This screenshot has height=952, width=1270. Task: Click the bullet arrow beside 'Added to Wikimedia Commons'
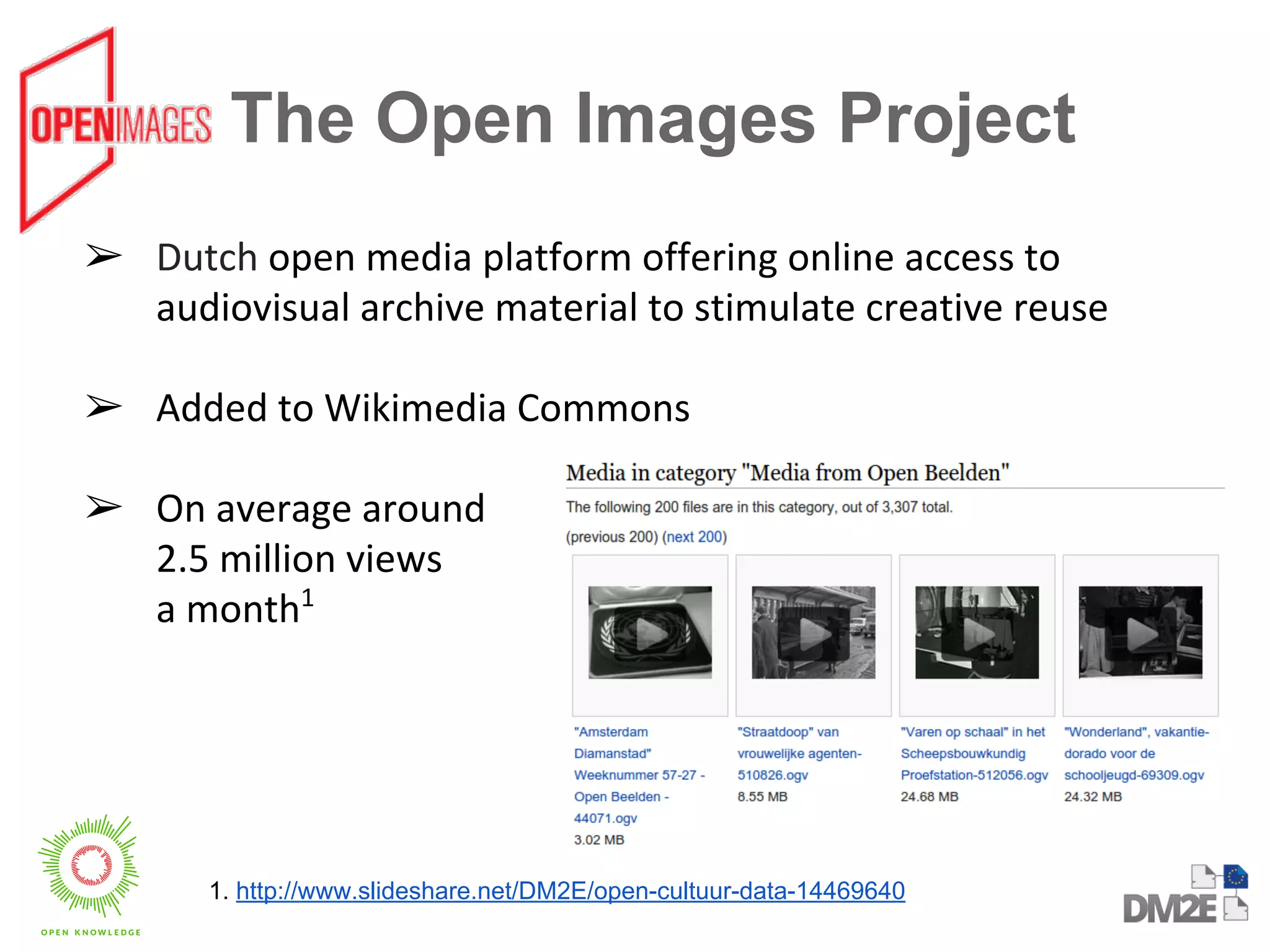coord(104,407)
